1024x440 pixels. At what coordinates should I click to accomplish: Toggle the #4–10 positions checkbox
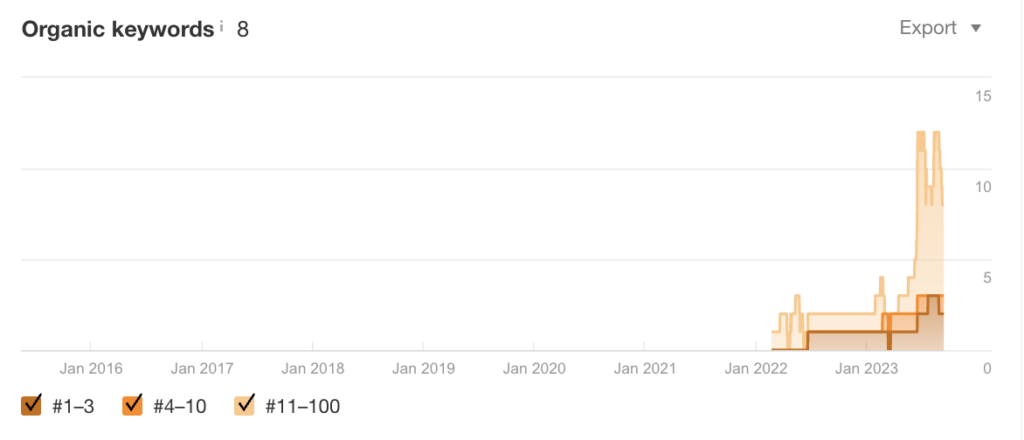click(x=133, y=405)
